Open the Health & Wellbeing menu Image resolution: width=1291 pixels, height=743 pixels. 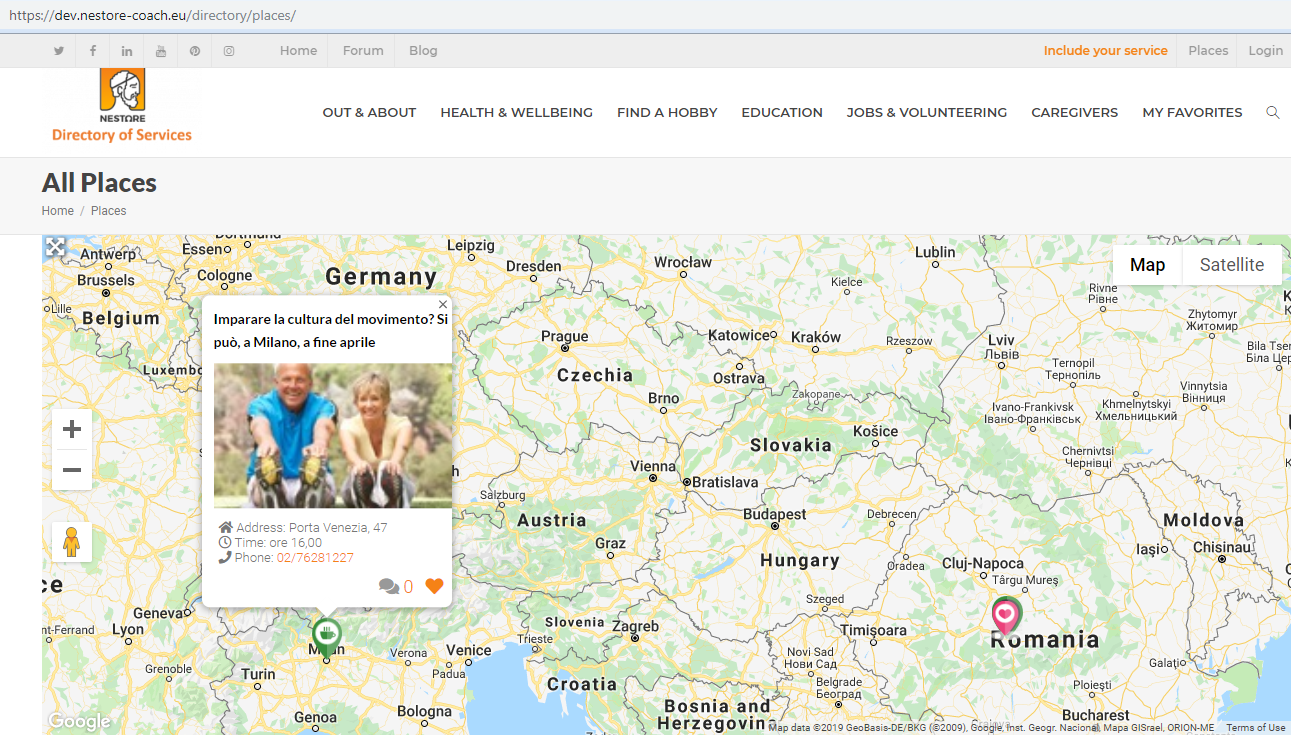pos(516,113)
